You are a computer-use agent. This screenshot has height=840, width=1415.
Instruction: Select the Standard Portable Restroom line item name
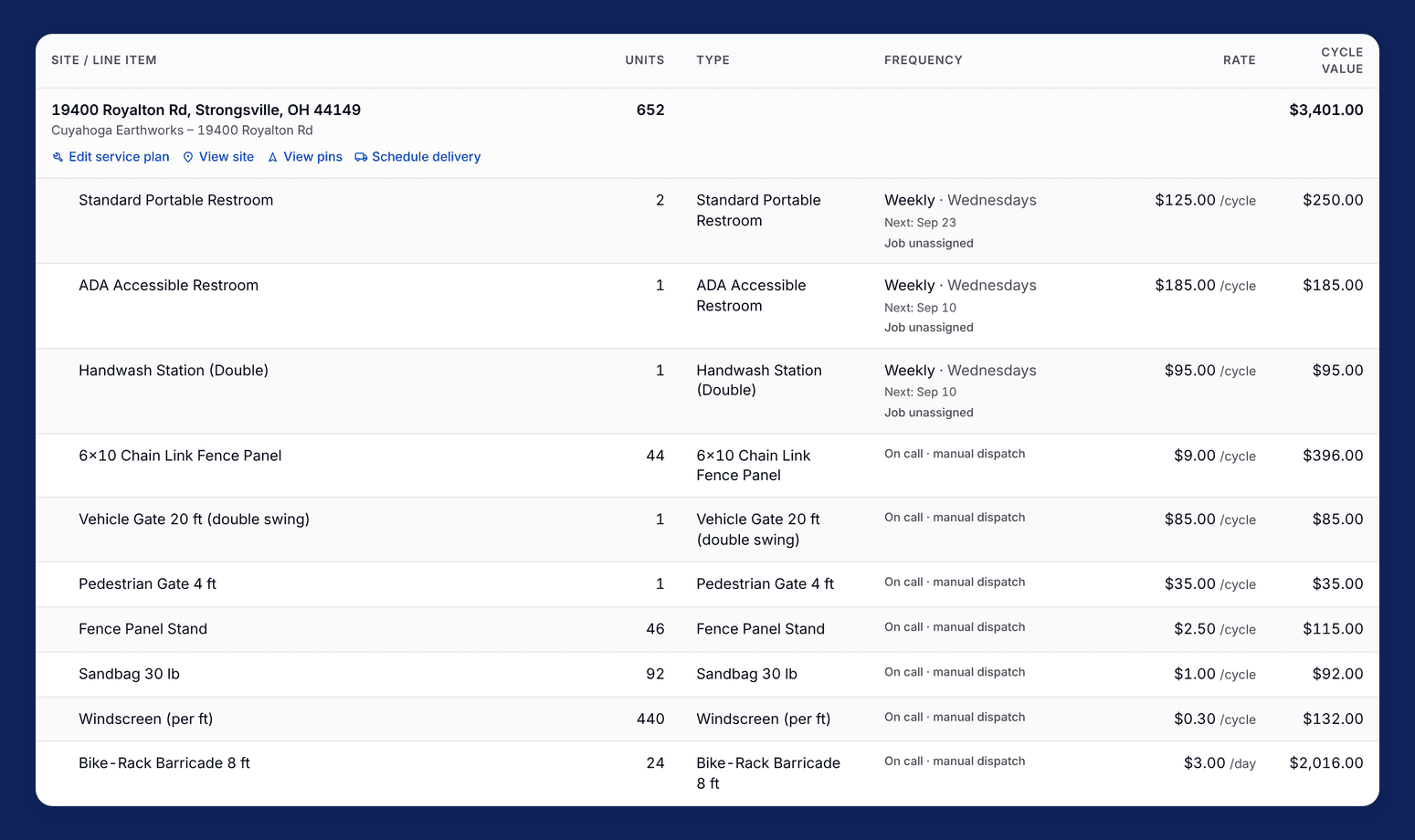pos(175,200)
